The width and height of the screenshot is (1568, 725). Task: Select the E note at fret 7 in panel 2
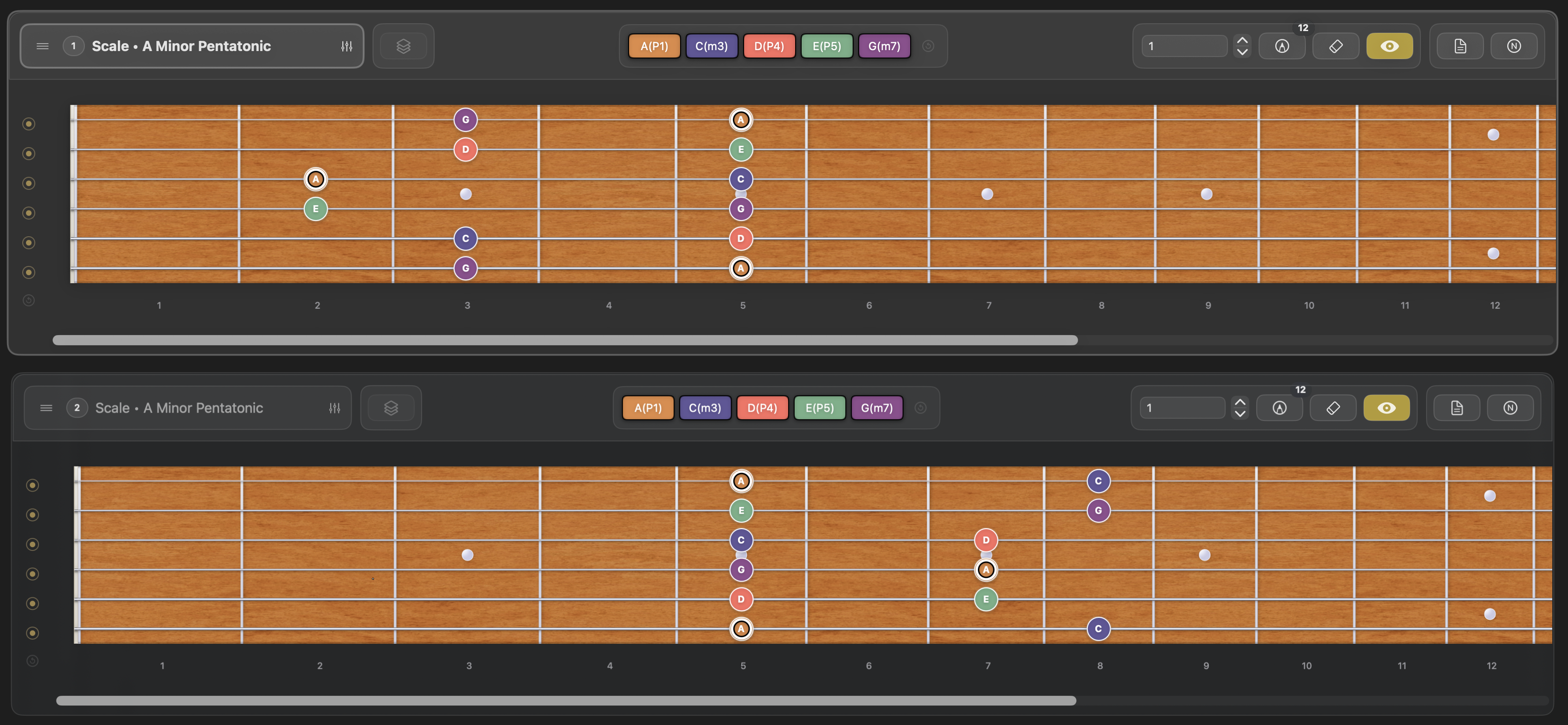point(986,600)
